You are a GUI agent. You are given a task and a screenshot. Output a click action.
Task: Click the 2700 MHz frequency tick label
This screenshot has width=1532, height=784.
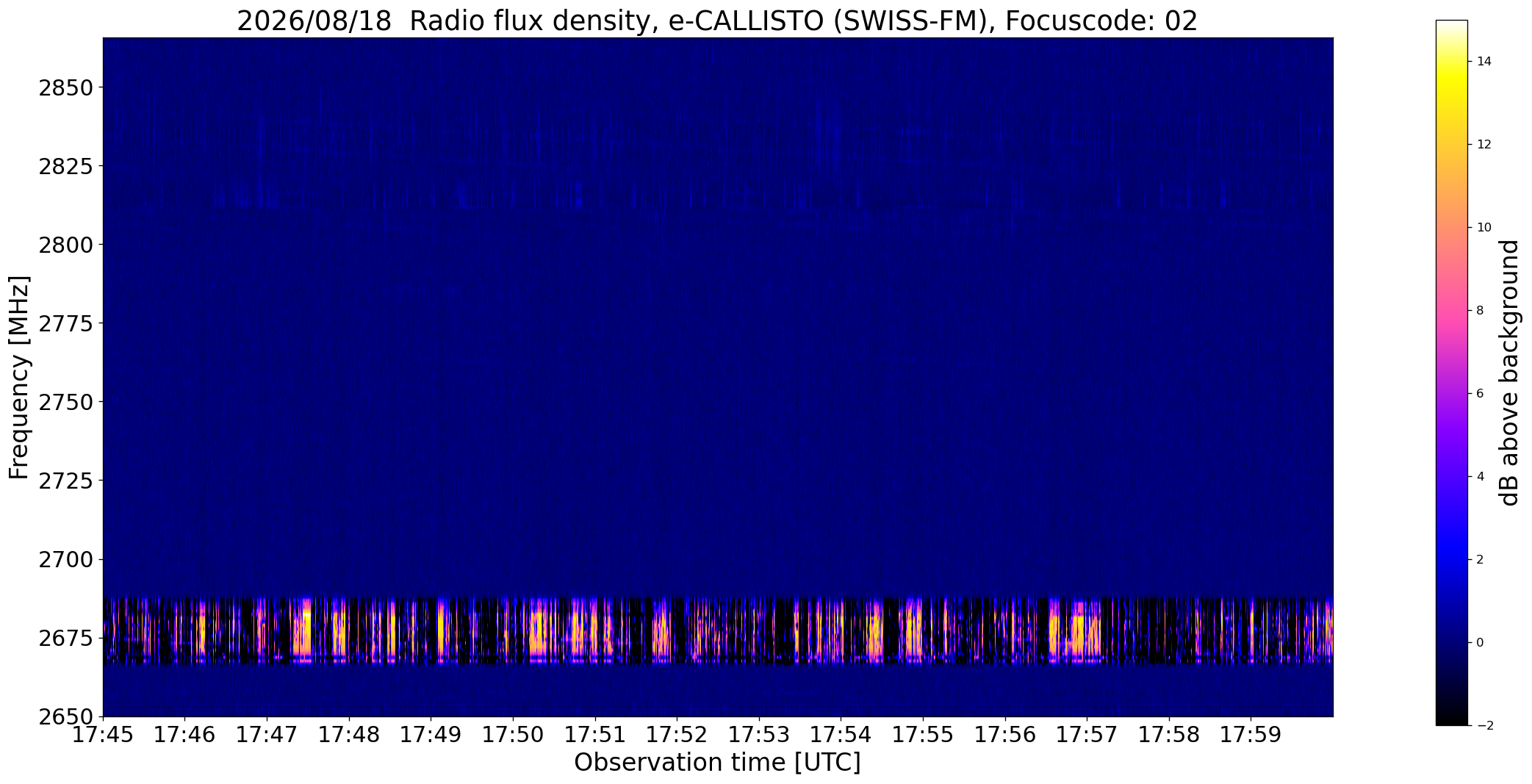(66, 559)
